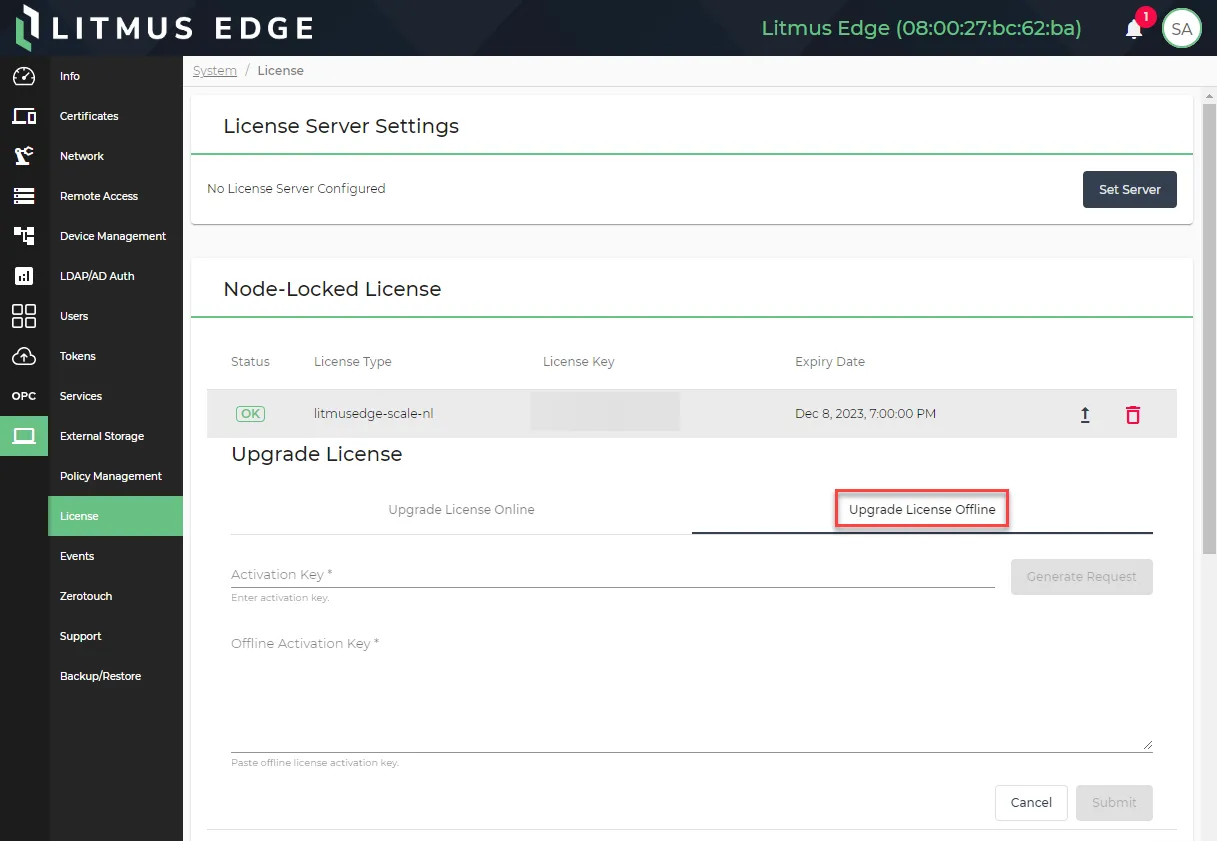Click the Status column header
Viewport: 1217px width, 841px height.
pyautogui.click(x=250, y=362)
